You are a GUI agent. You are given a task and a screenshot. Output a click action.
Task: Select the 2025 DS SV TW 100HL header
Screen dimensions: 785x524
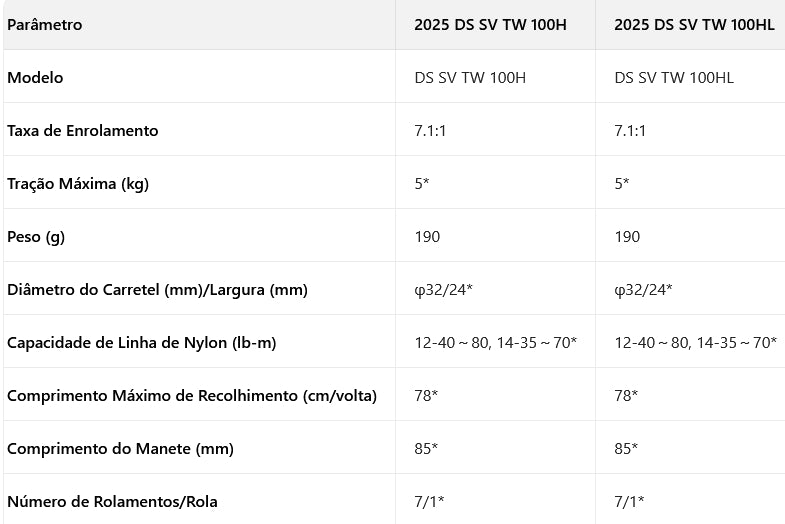pyautogui.click(x=694, y=24)
